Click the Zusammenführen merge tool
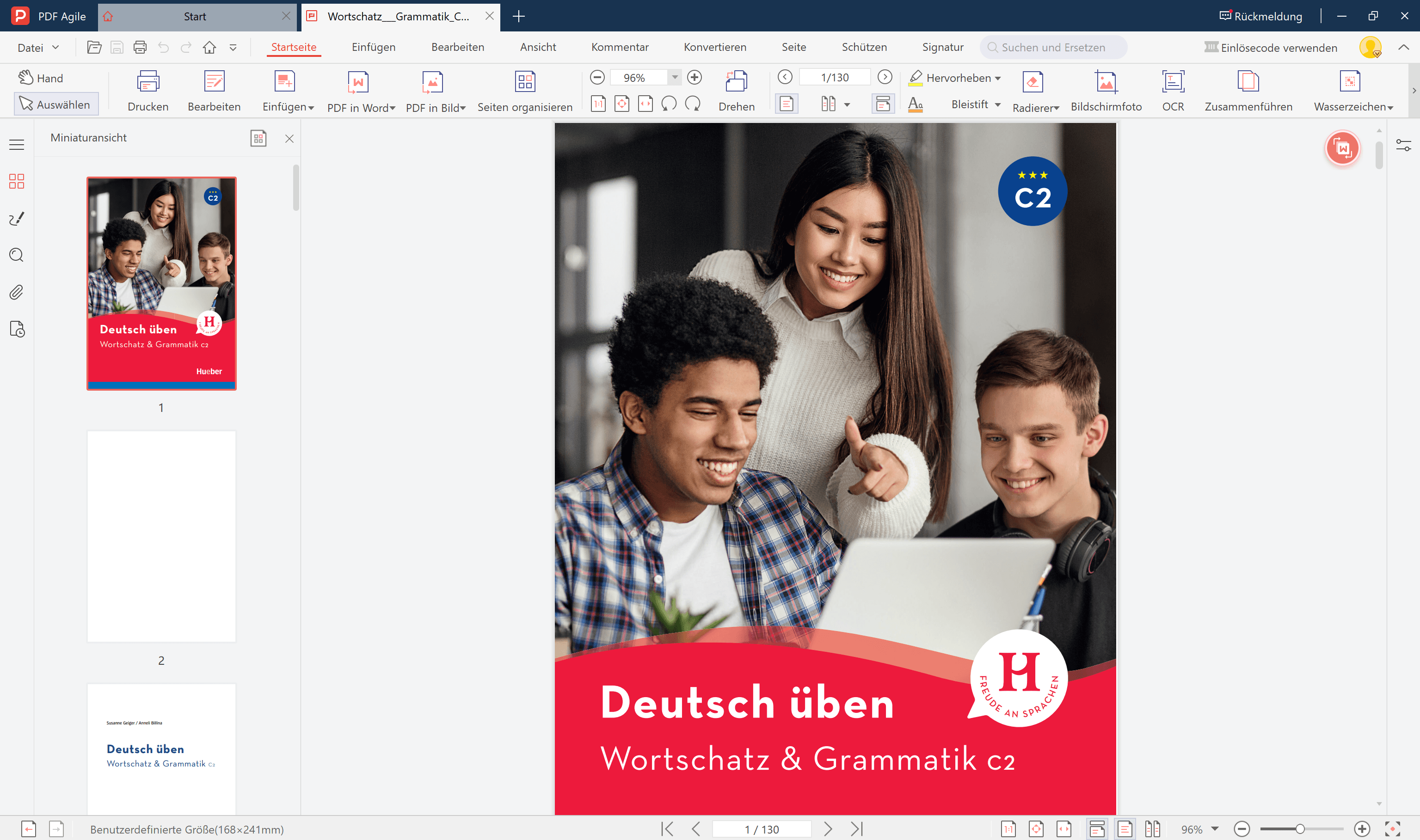The image size is (1420, 840). tap(1248, 91)
